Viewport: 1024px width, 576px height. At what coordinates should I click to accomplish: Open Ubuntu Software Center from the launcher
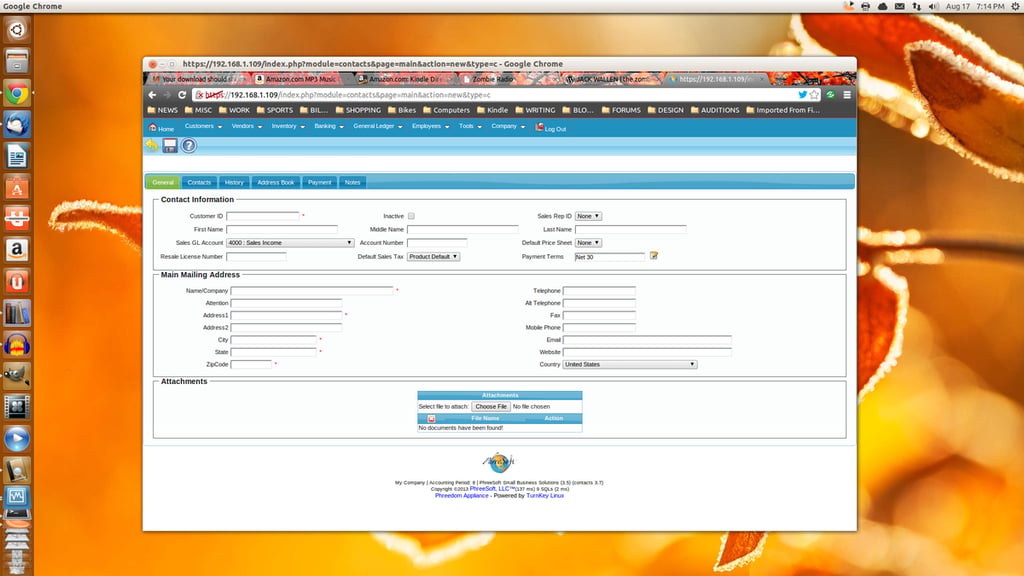click(x=17, y=188)
